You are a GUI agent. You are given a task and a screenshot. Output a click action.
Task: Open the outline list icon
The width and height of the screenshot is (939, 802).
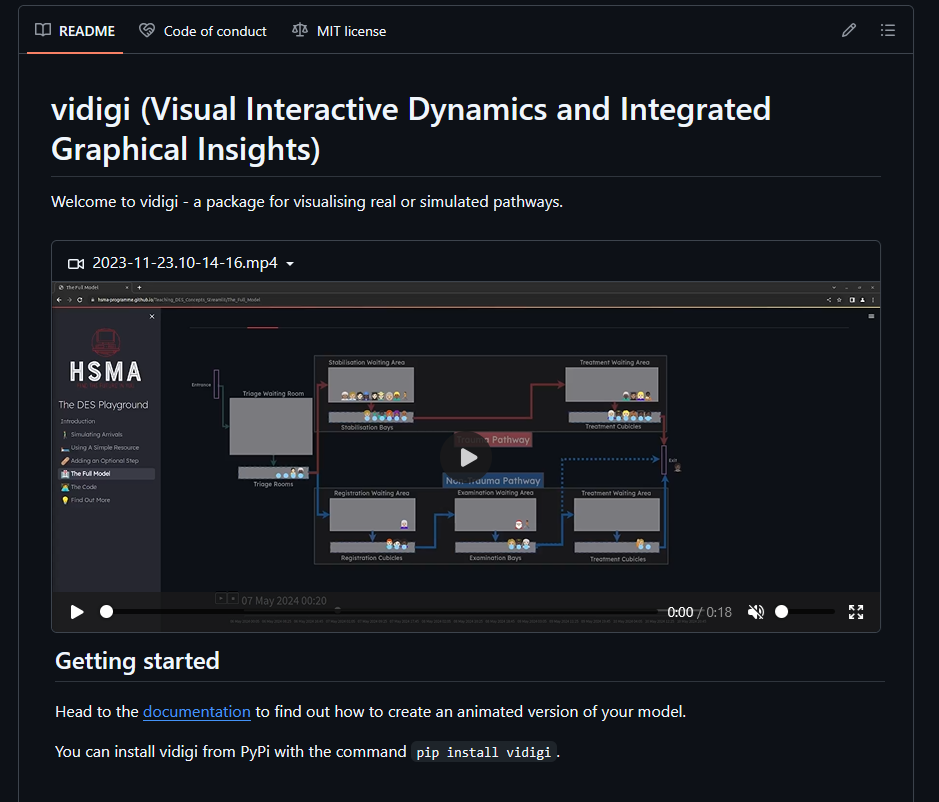click(887, 31)
